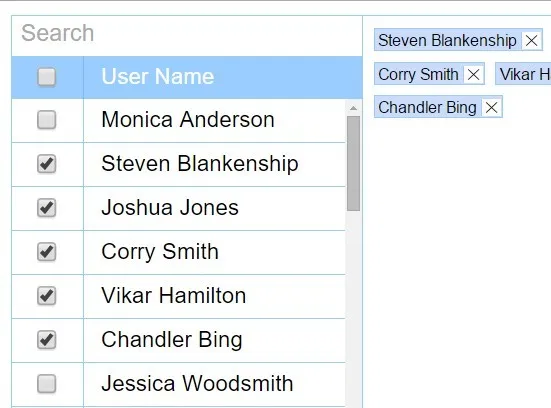
Task: Uncheck the Steven Blankenship checkbox
Action: point(46,164)
